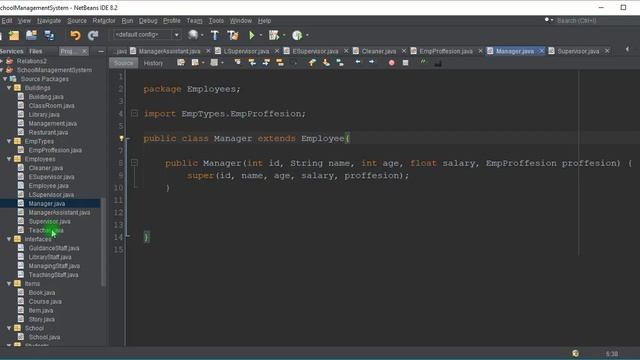The width and height of the screenshot is (640, 360).
Task: Click the lightbulb hint on line 6
Action: (121, 139)
